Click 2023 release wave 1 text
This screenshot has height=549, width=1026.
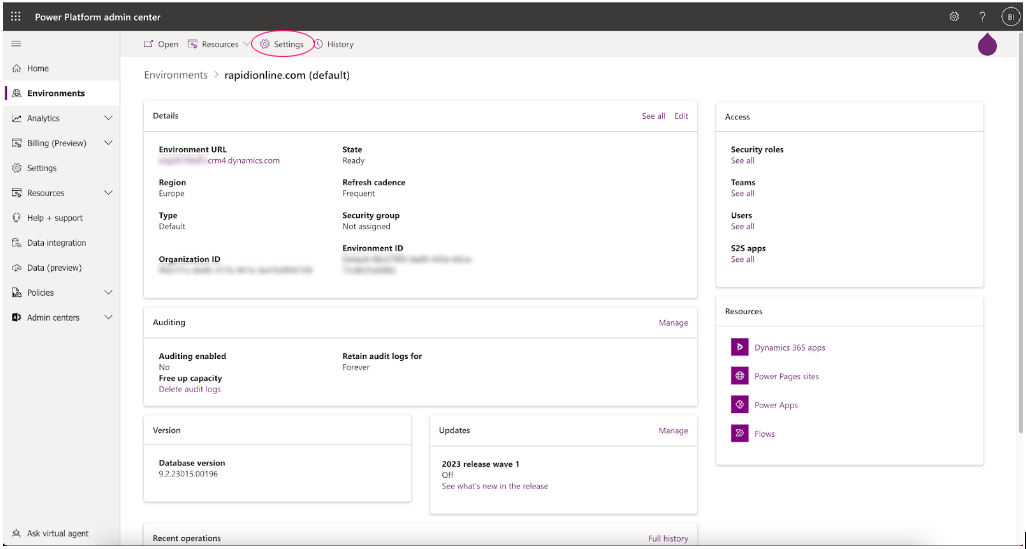coord(480,464)
